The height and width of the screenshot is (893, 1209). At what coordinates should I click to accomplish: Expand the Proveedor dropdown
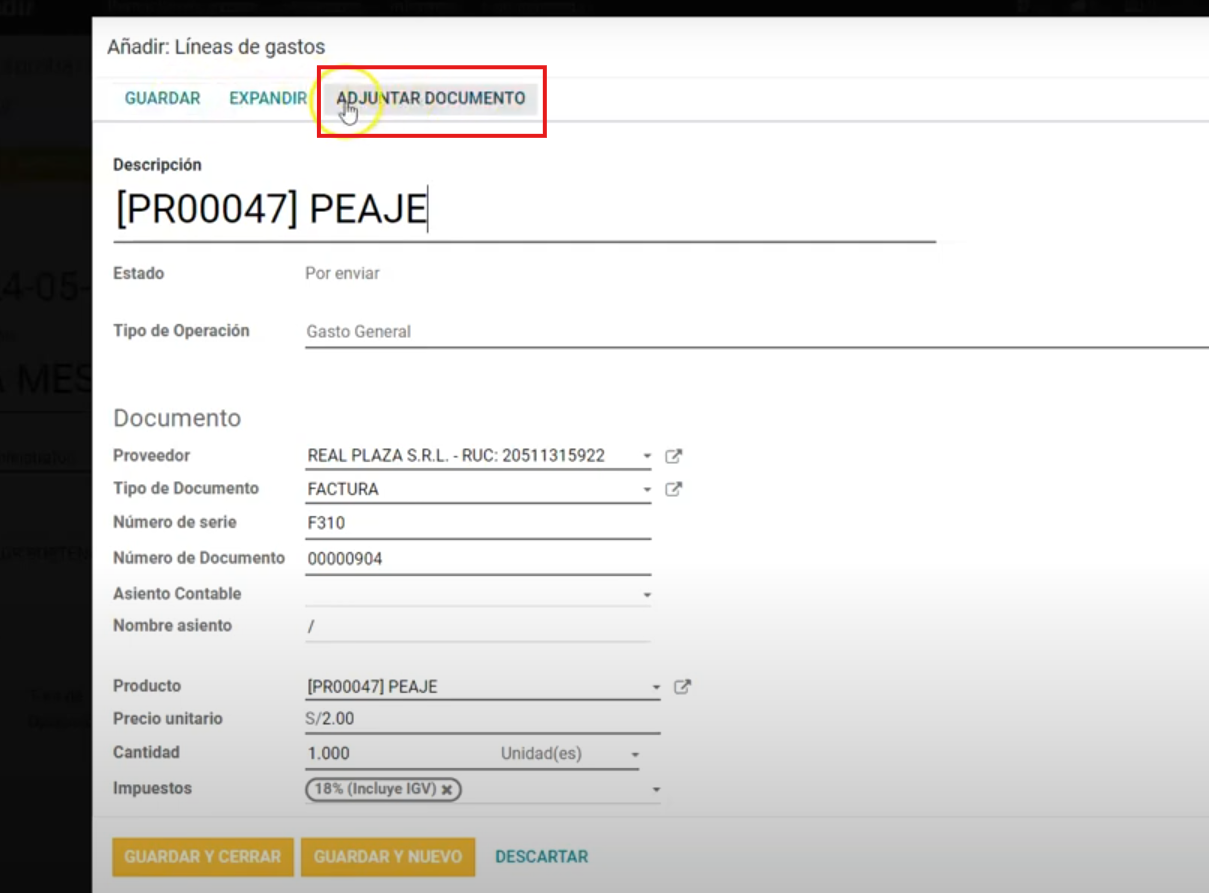coord(647,456)
